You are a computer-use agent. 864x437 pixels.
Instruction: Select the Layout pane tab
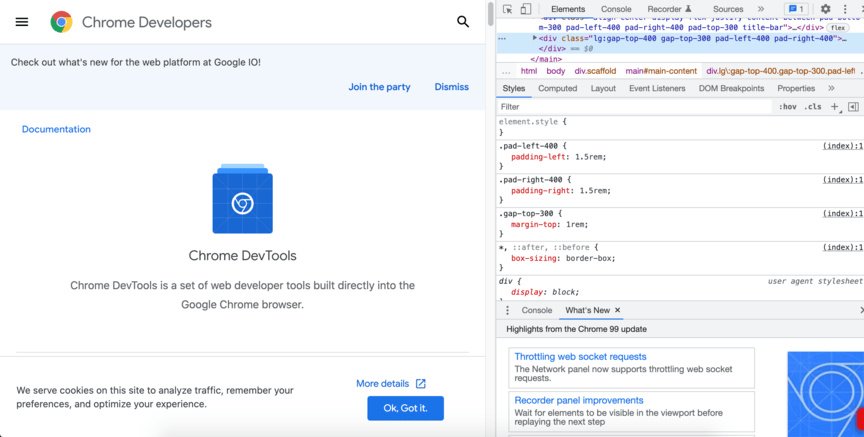[x=603, y=88]
